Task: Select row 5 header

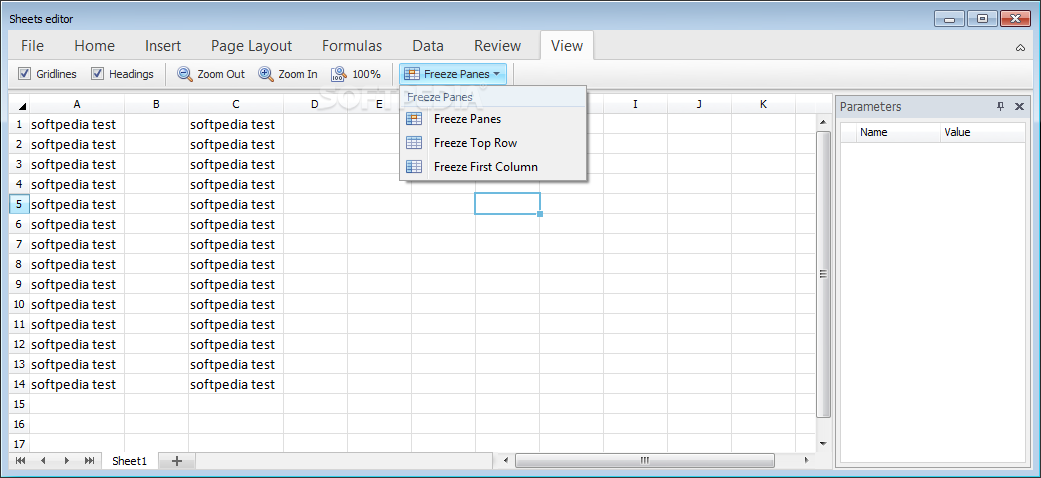Action: click(x=19, y=204)
